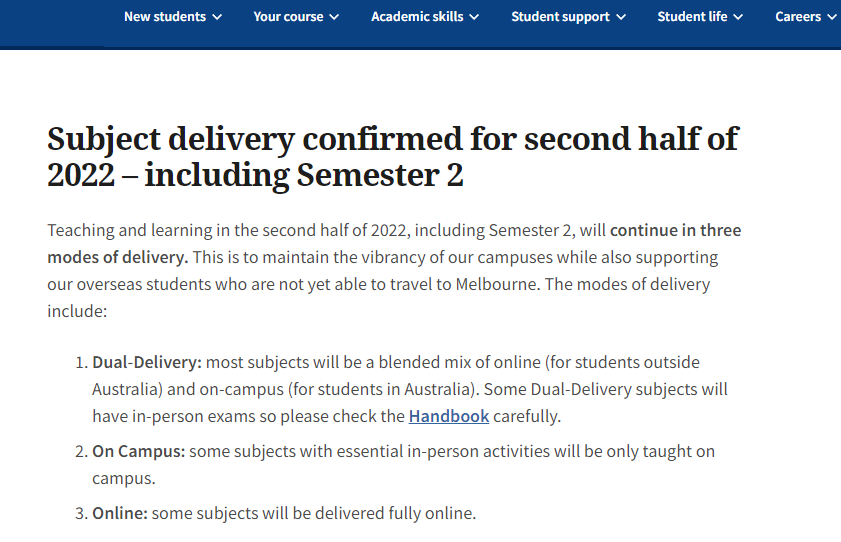The image size is (841, 542).
Task: Select Student support in the navigation bar
Action: pyautogui.click(x=560, y=16)
